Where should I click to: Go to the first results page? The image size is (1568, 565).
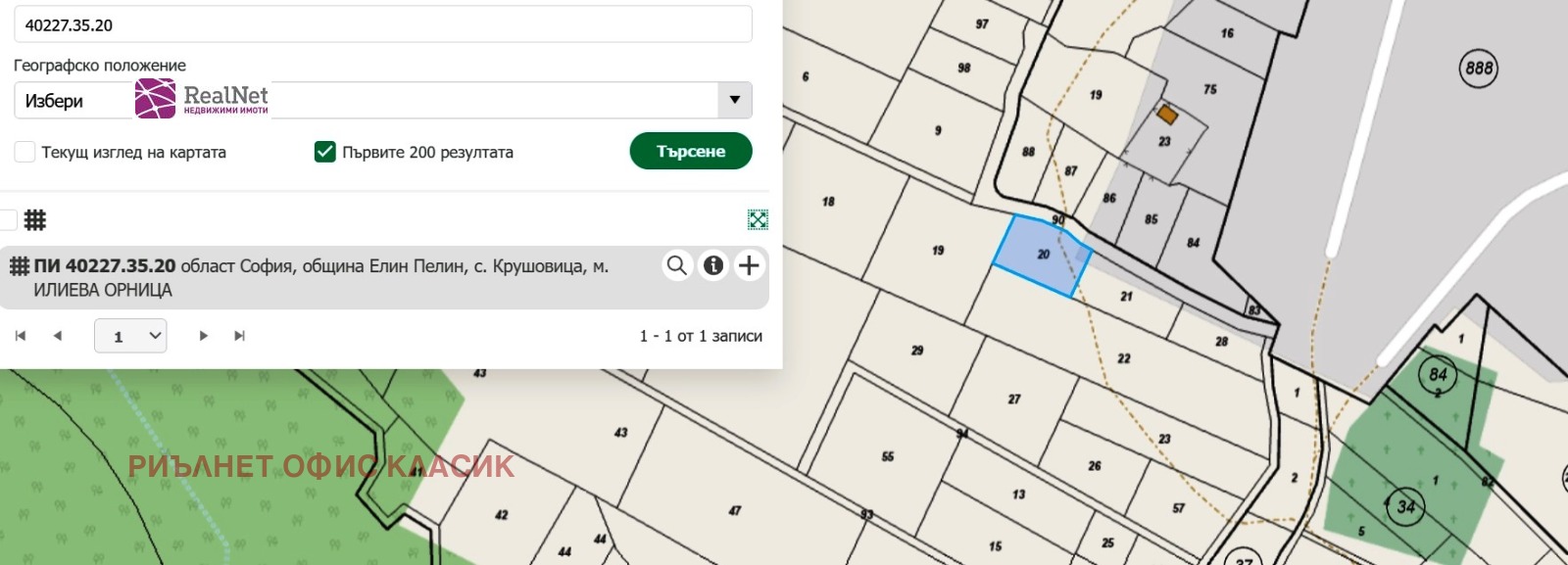point(21,336)
